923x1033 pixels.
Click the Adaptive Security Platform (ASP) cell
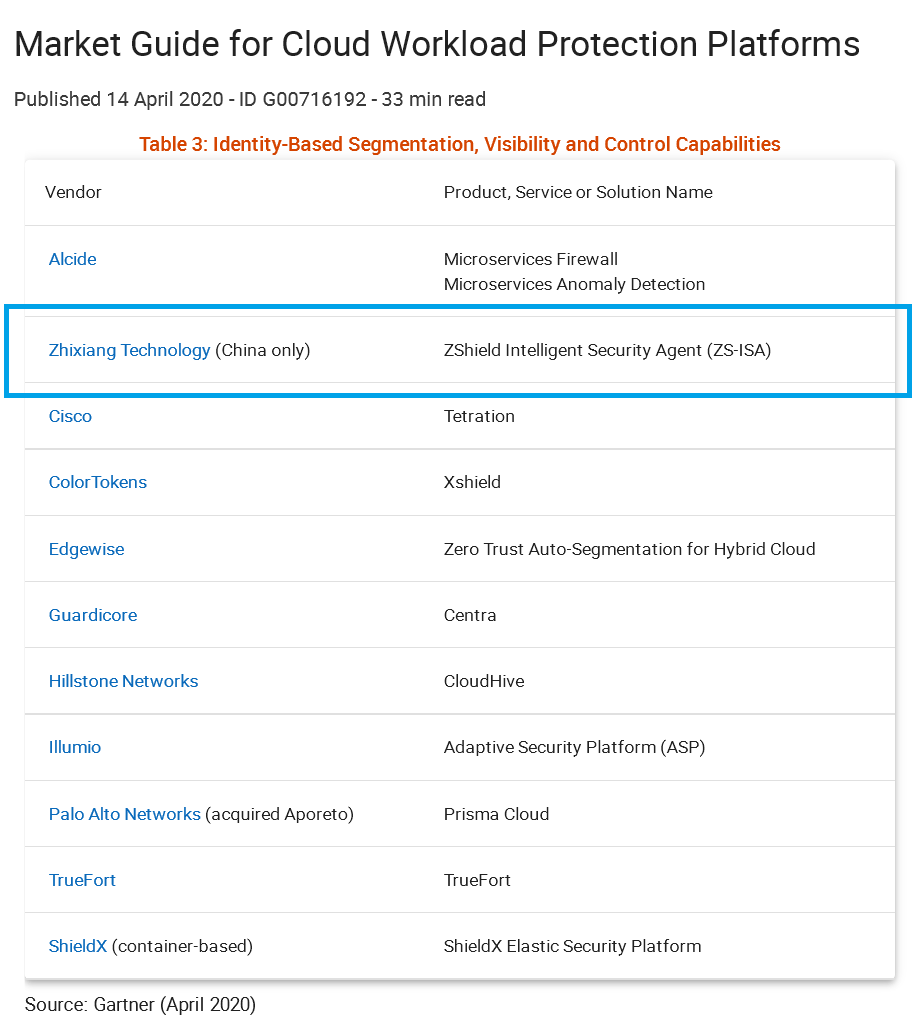pos(574,747)
